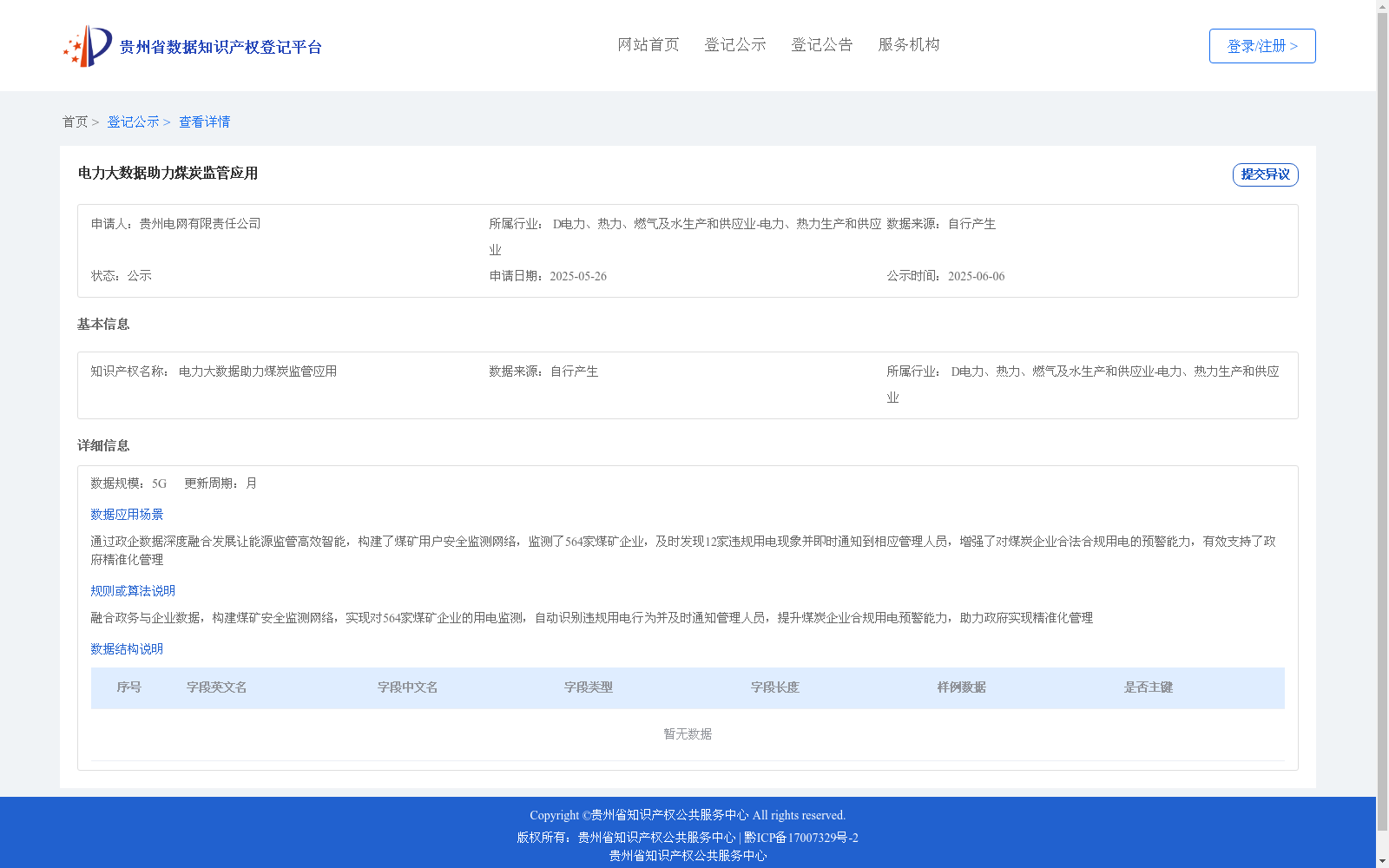
Task: Click the 提交异议 button
Action: click(x=1266, y=174)
